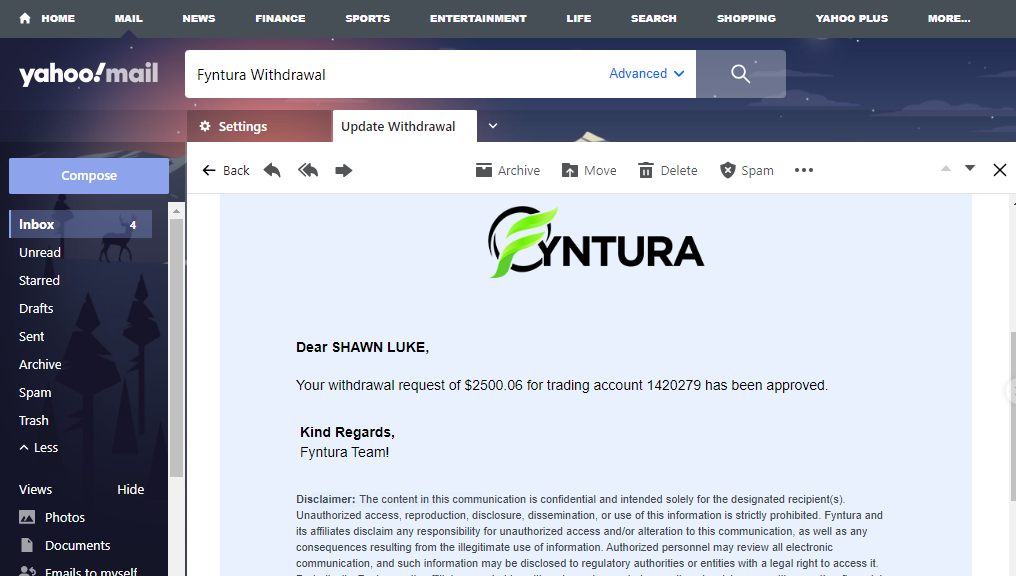Click the withdrawal request approved sentence
This screenshot has width=1016, height=576.
pos(562,385)
